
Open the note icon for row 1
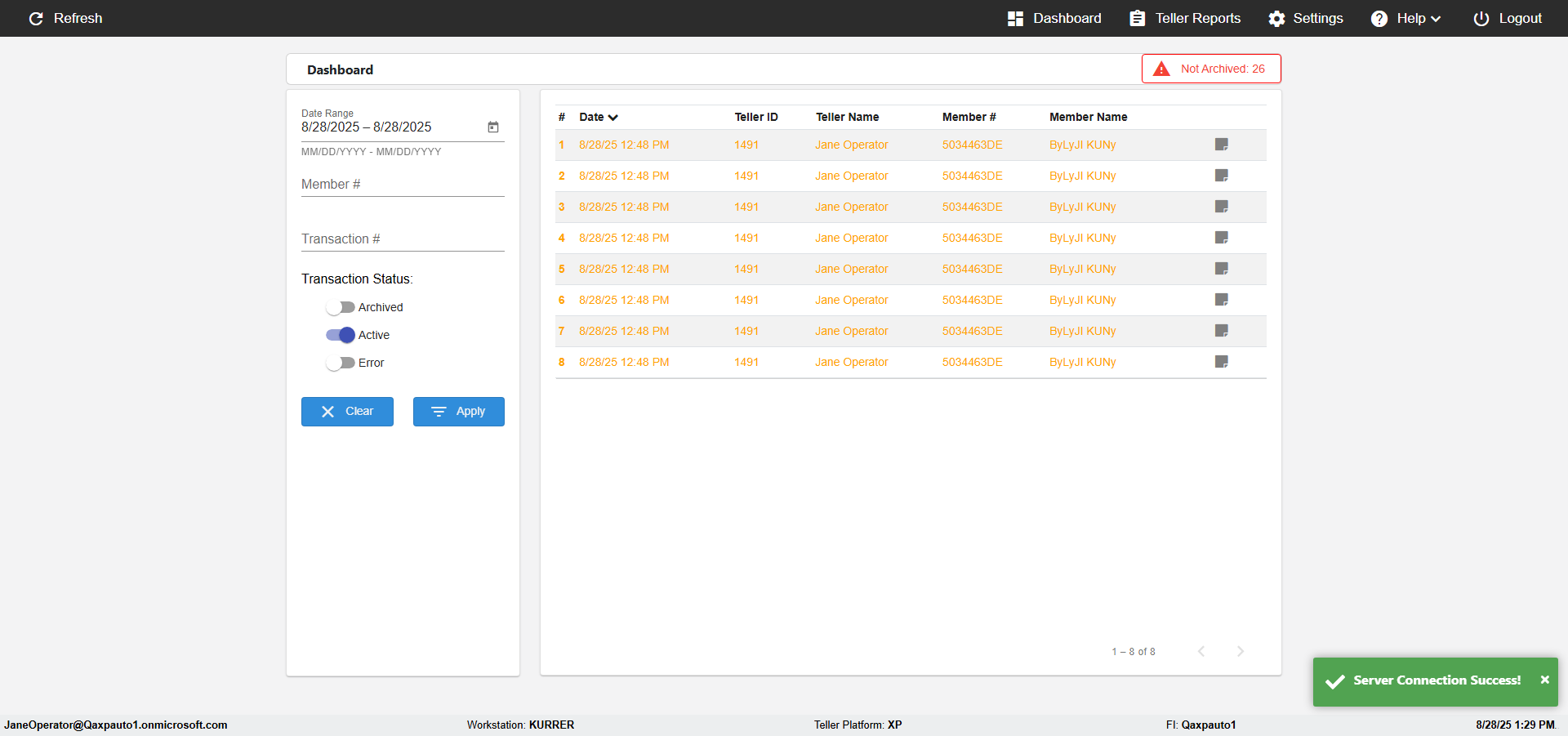pos(1221,145)
